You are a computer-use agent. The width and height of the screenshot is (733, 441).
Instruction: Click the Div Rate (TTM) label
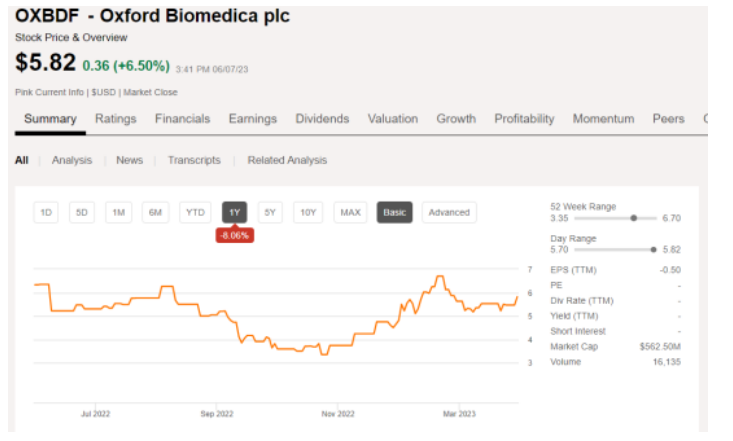coord(582,301)
